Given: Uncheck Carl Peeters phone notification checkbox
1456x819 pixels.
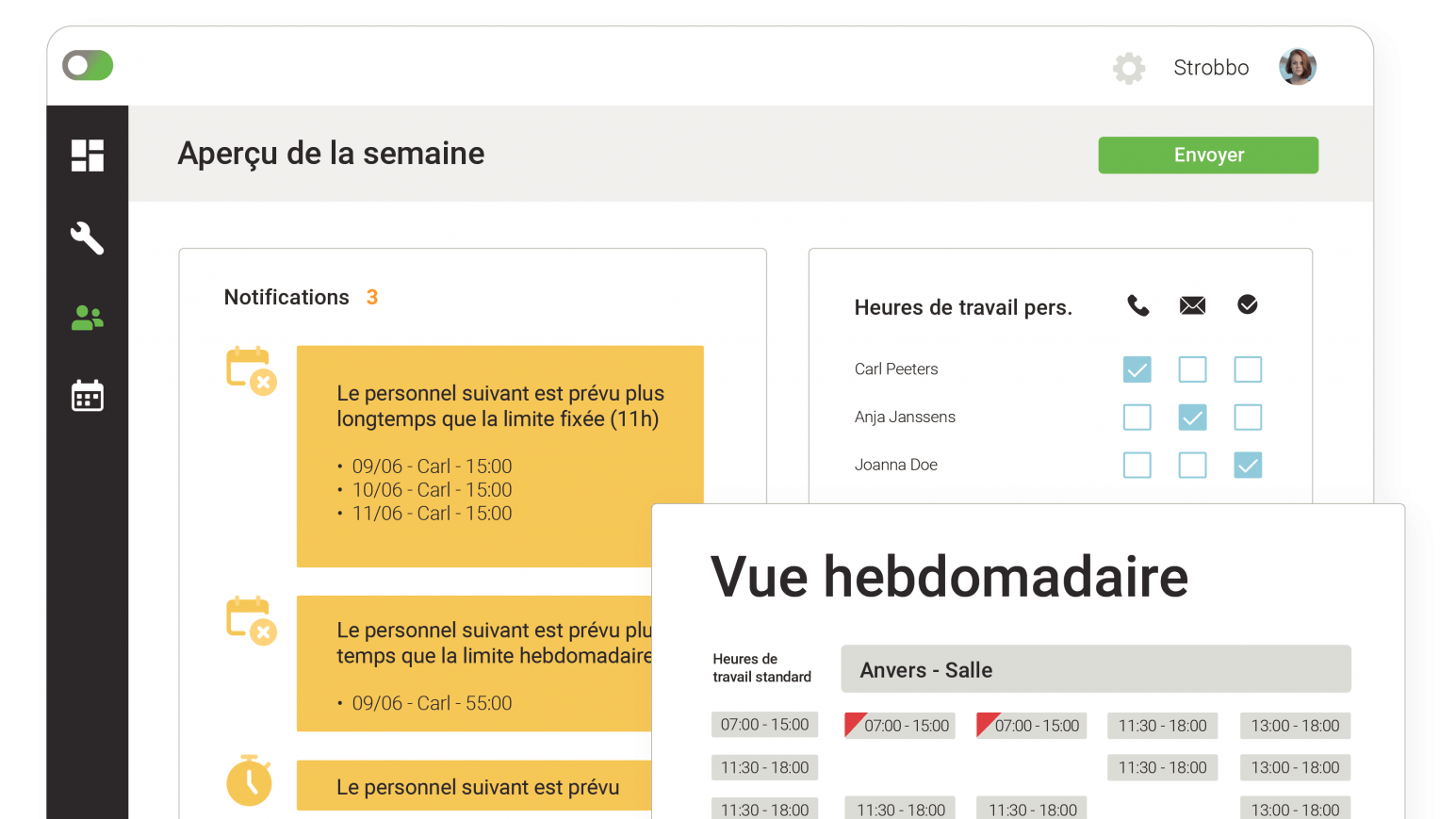Looking at the screenshot, I should click(x=1137, y=369).
